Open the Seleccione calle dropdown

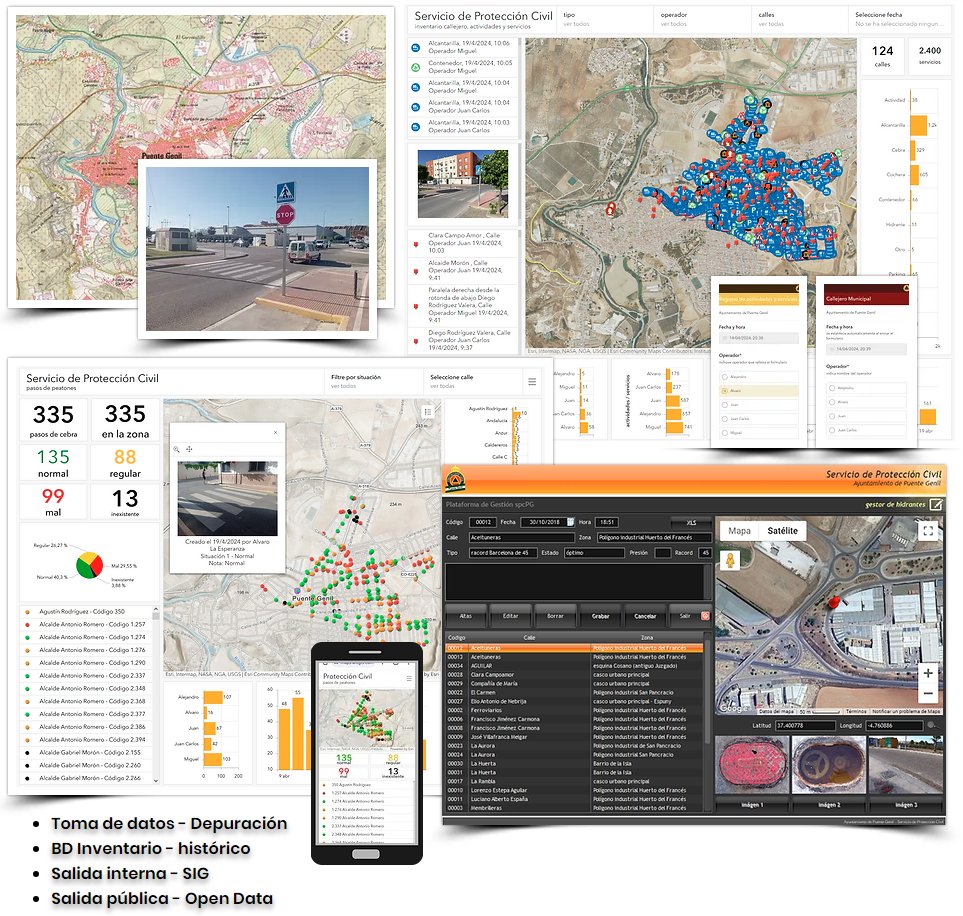tap(473, 382)
